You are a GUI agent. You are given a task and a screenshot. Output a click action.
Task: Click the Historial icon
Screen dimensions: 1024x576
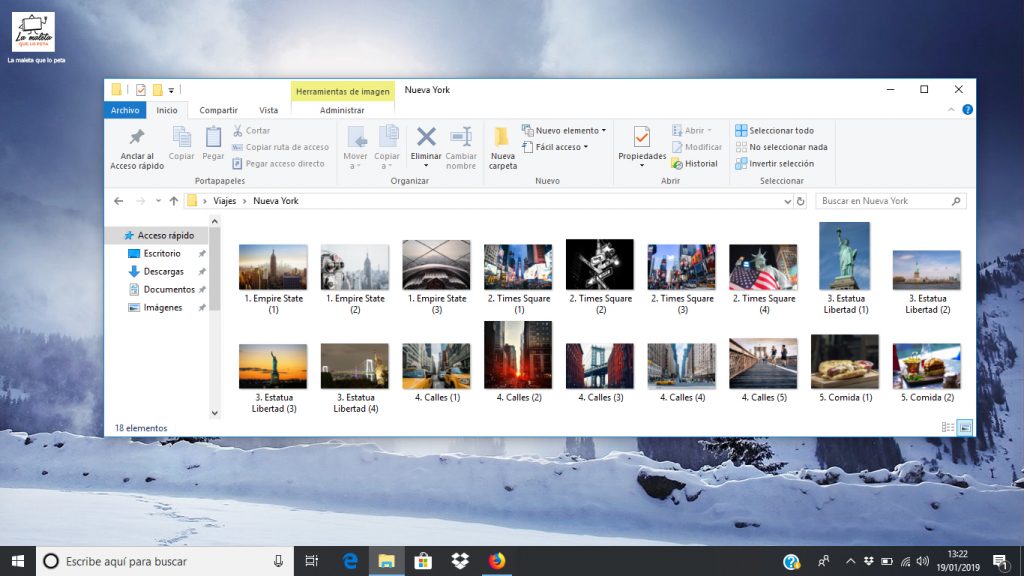[x=677, y=164]
